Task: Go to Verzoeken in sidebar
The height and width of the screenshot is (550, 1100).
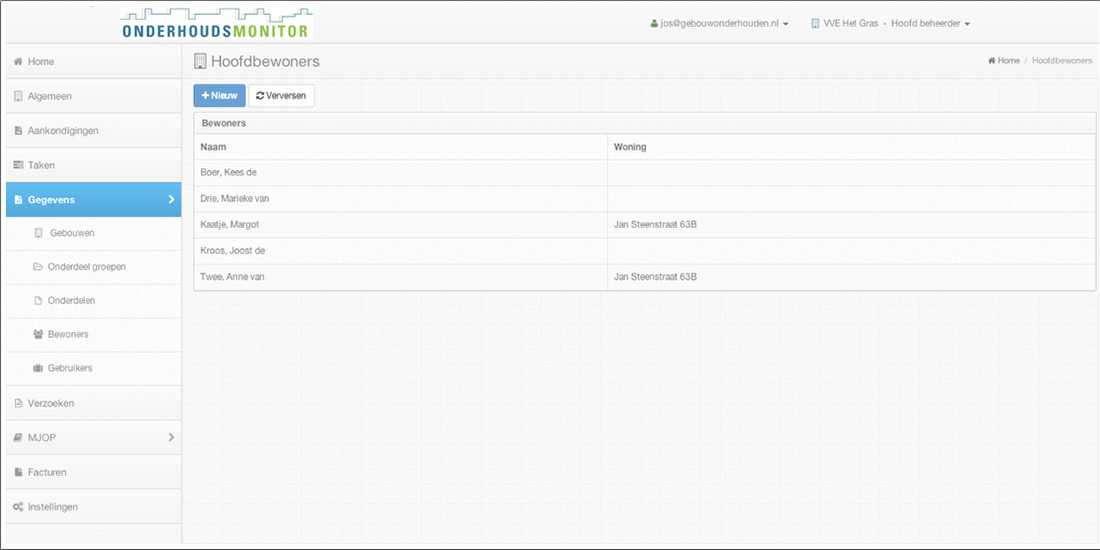Action: (51, 403)
